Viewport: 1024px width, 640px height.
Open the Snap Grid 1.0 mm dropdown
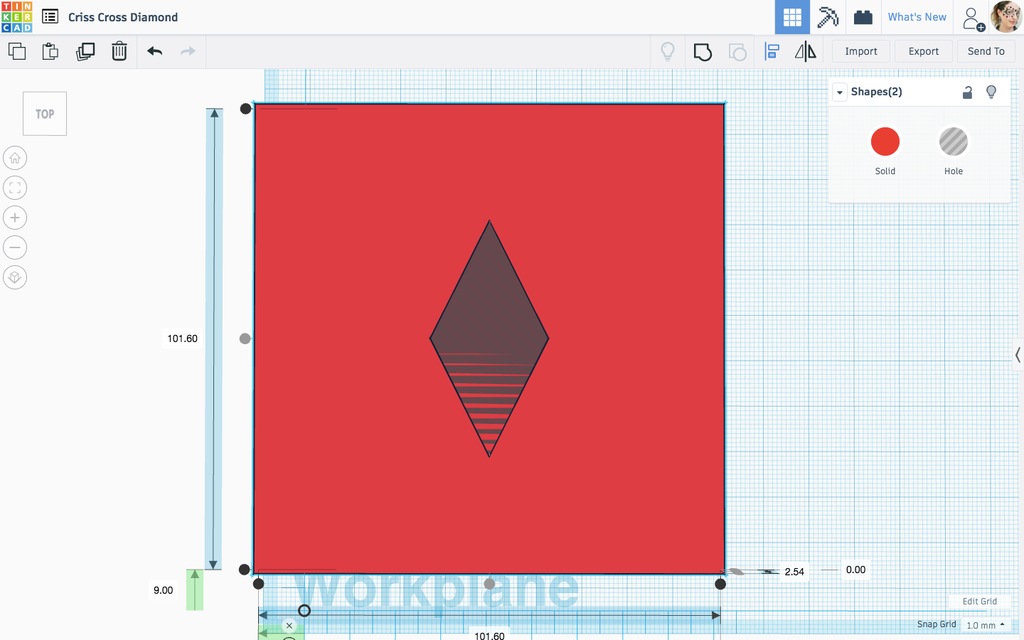point(985,625)
